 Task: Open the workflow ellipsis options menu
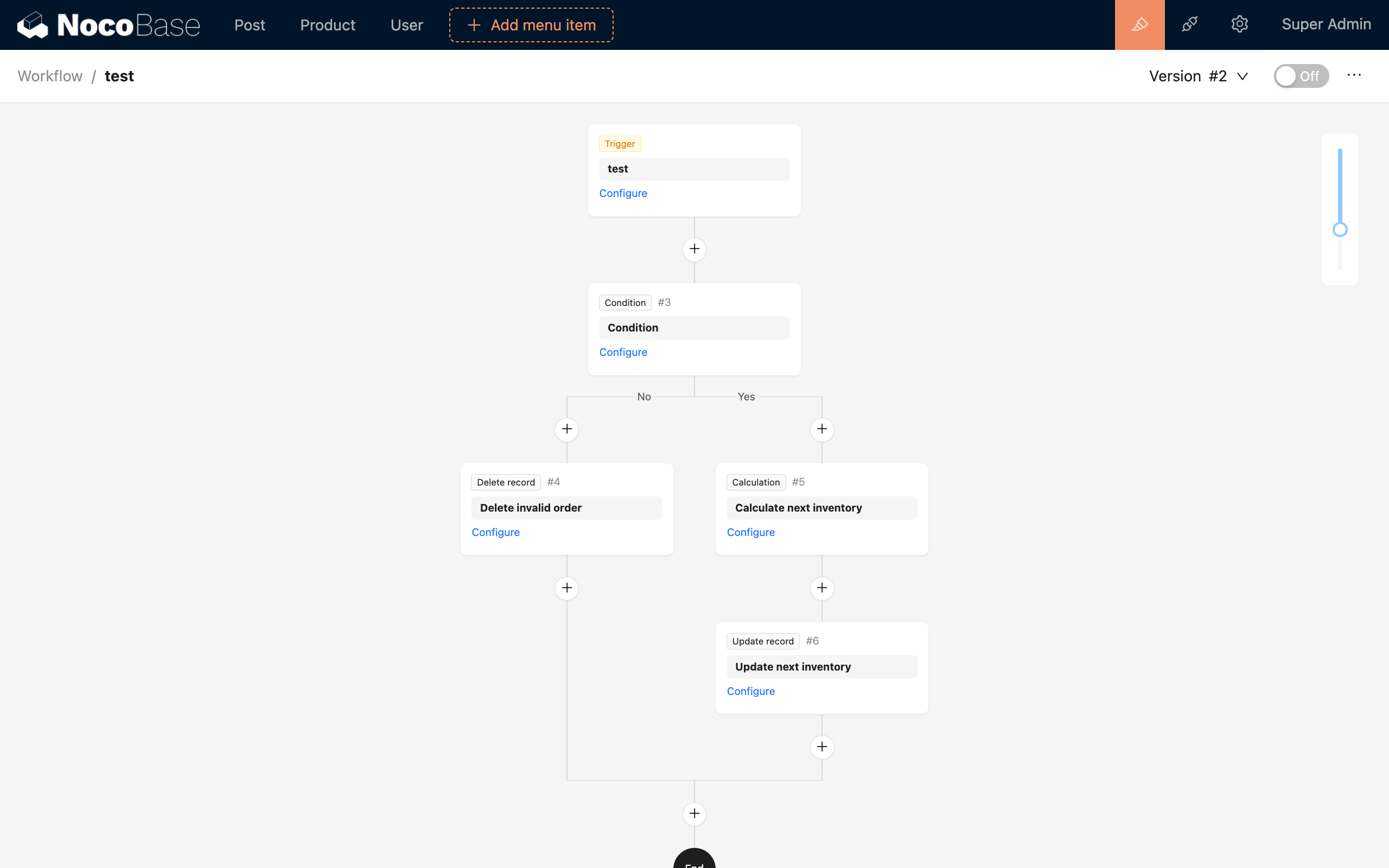tap(1355, 75)
